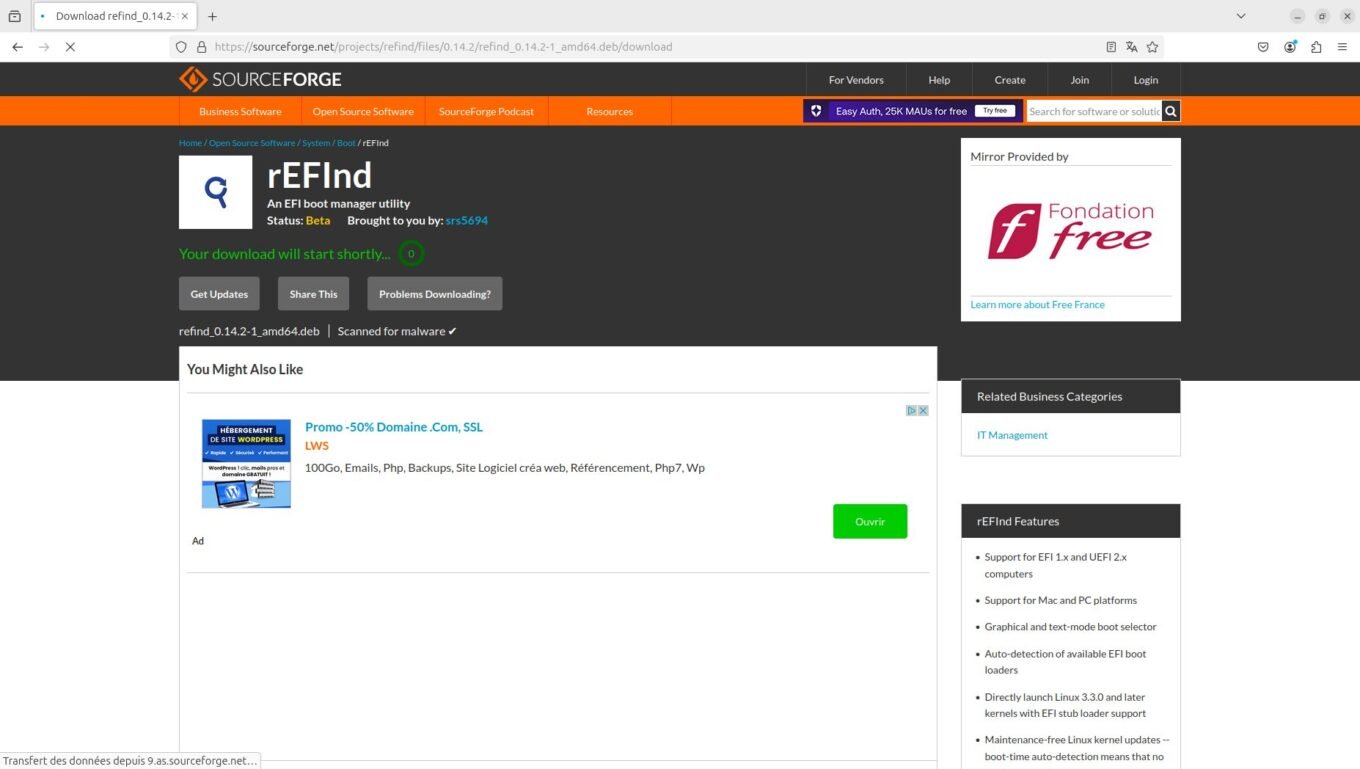This screenshot has width=1360, height=769.
Task: Click the Join link
Action: 1080,80
